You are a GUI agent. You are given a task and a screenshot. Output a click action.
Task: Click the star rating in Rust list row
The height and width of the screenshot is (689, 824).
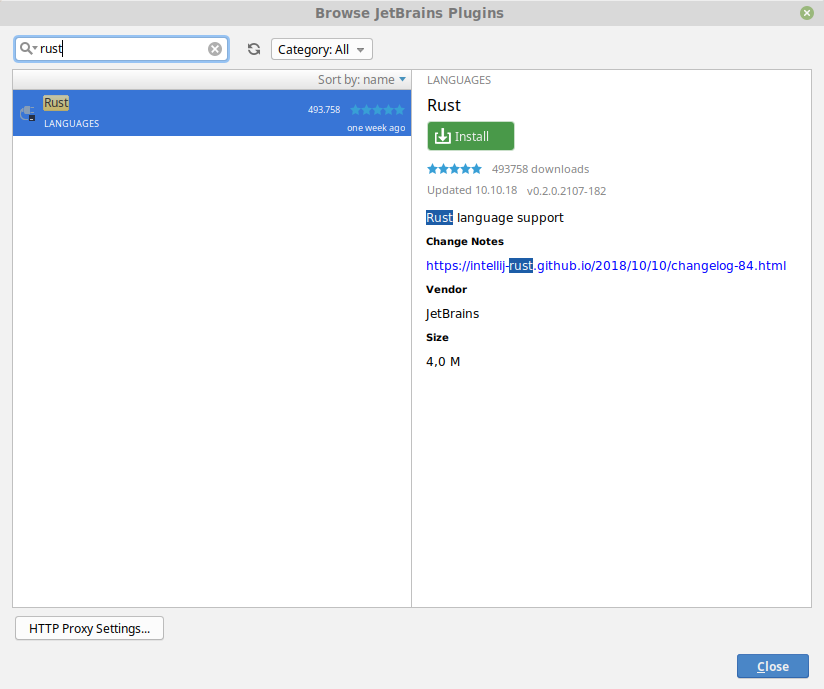click(x=377, y=109)
